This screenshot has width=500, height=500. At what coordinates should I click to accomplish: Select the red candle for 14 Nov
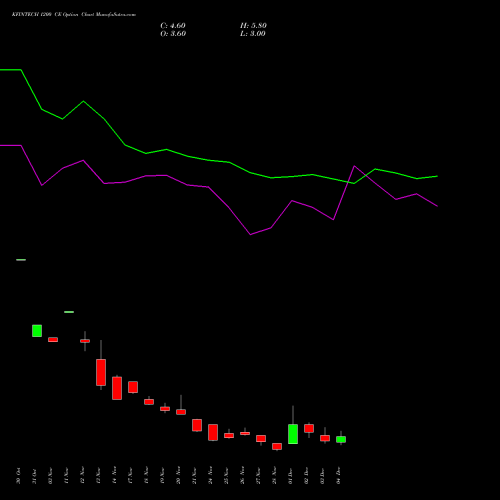(x=117, y=388)
